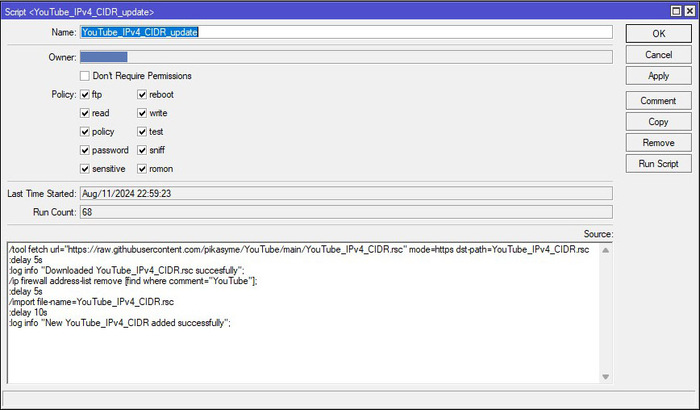
Task: Toggle the romon policy checkbox
Action: [x=142, y=169]
